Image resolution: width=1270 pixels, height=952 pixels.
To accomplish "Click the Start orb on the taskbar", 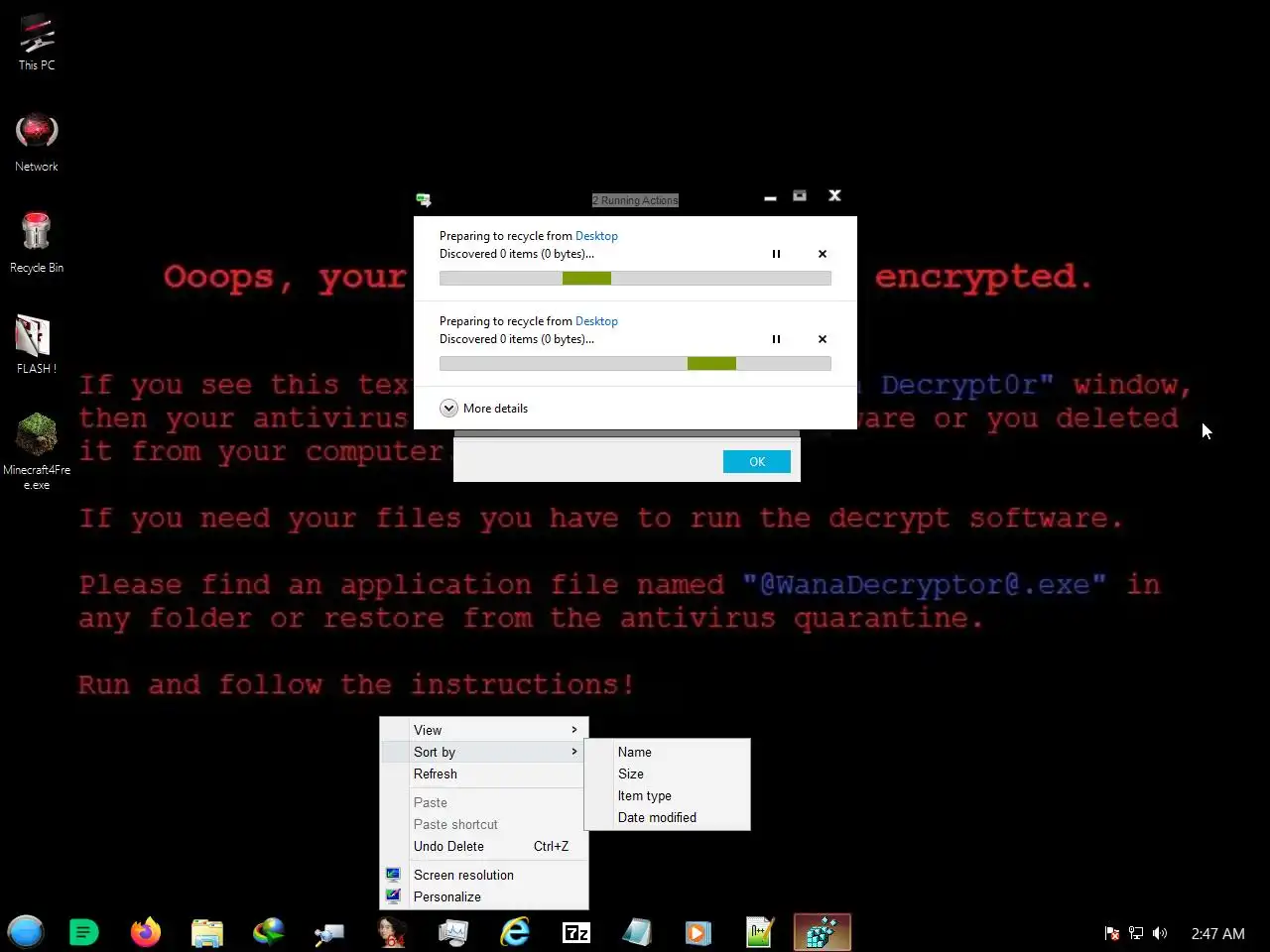I will 26,932.
